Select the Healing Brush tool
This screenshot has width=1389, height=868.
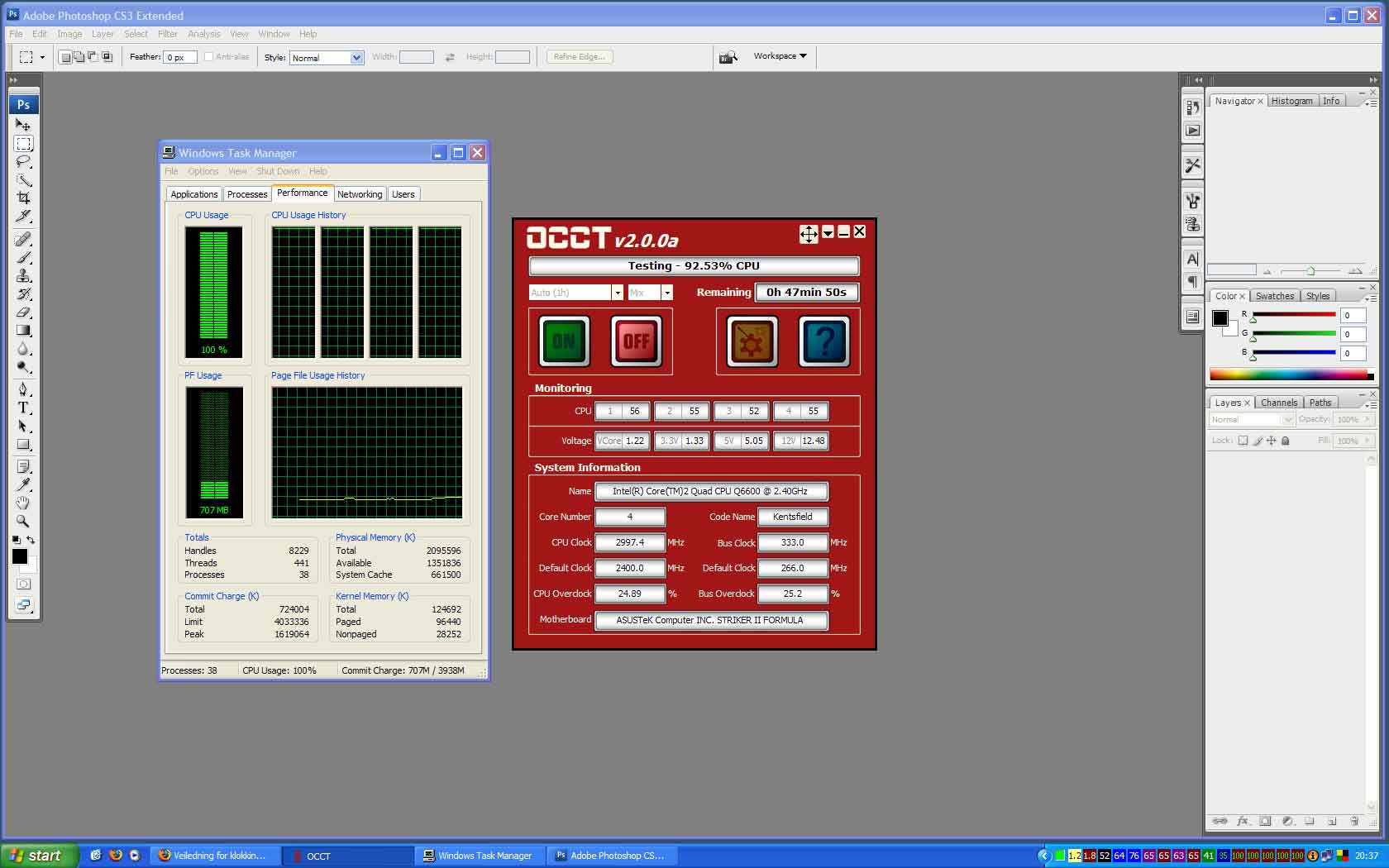pos(23,240)
